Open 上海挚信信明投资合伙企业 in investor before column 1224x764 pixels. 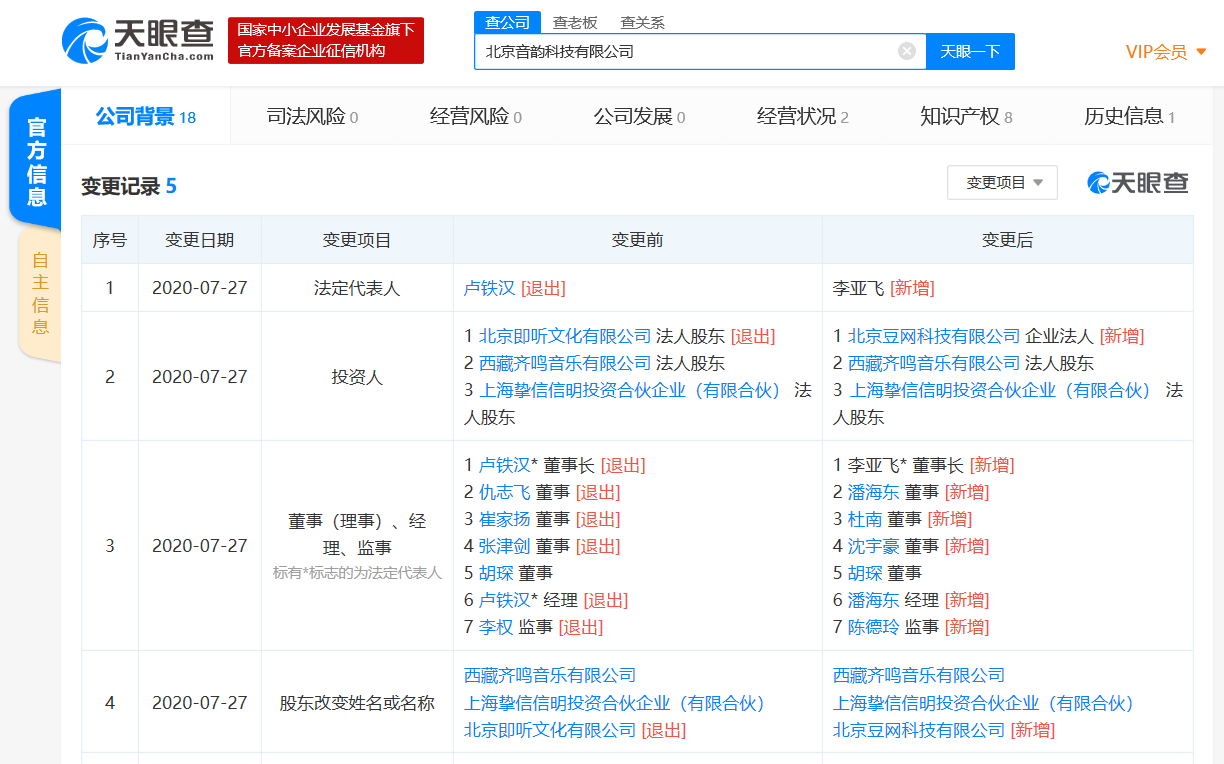(631, 390)
